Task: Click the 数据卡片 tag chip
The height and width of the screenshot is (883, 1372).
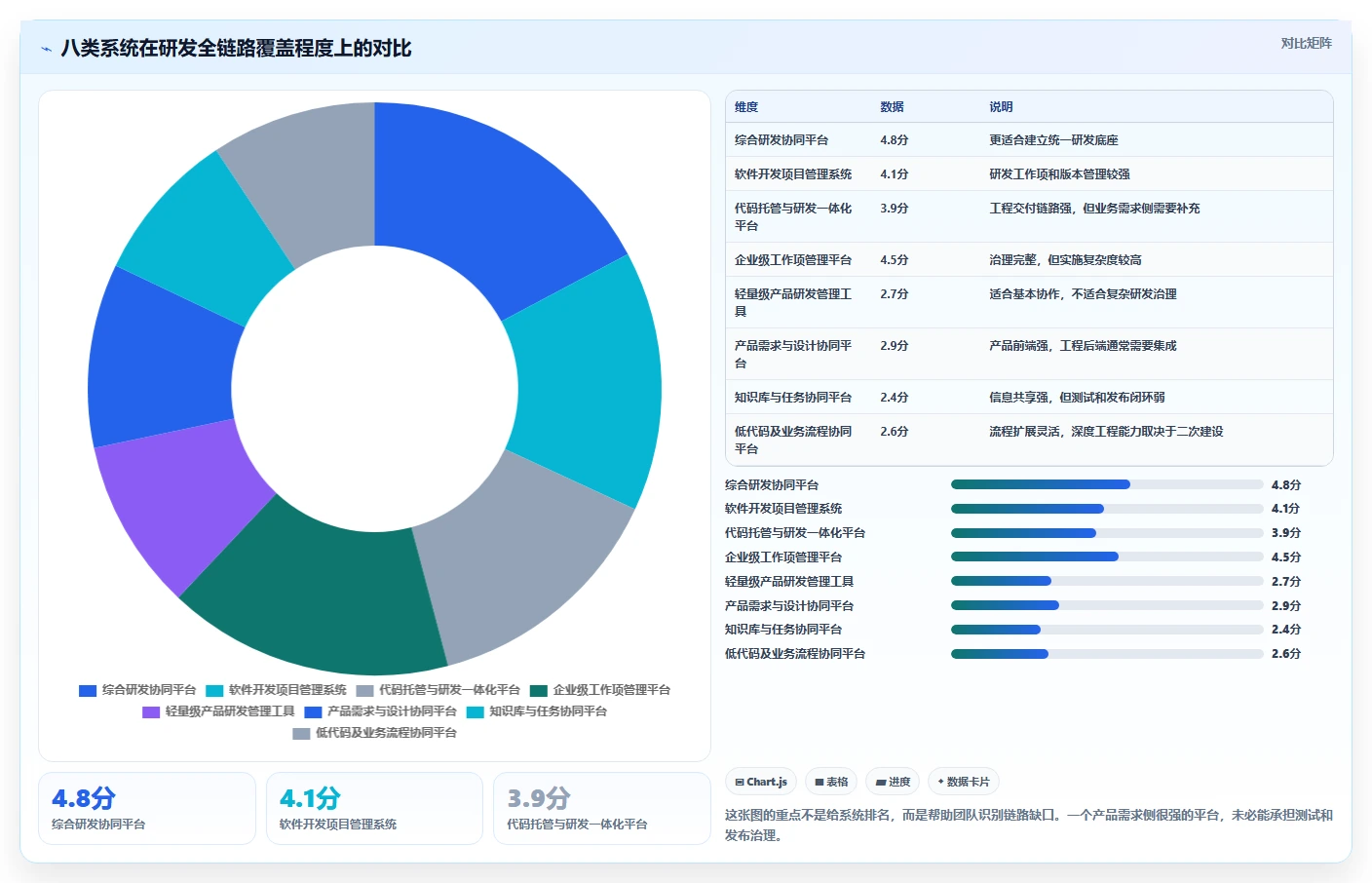Action: pyautogui.click(x=964, y=782)
